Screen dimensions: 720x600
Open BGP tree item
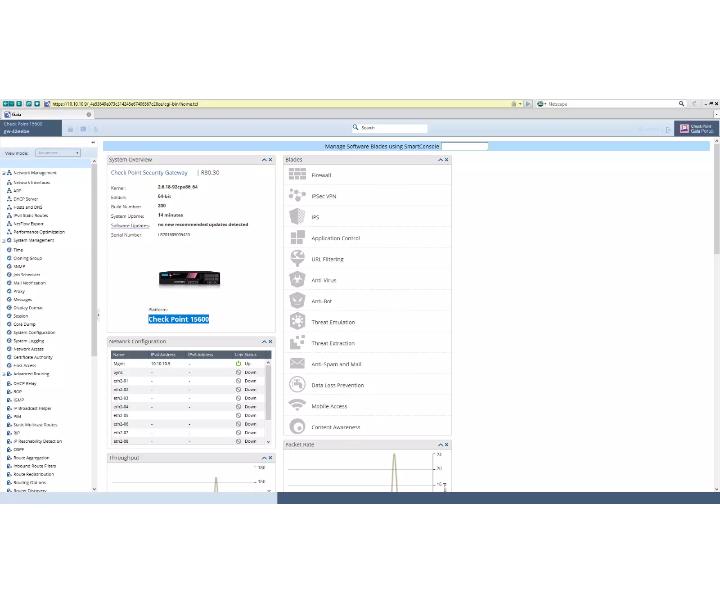pyautogui.click(x=17, y=391)
